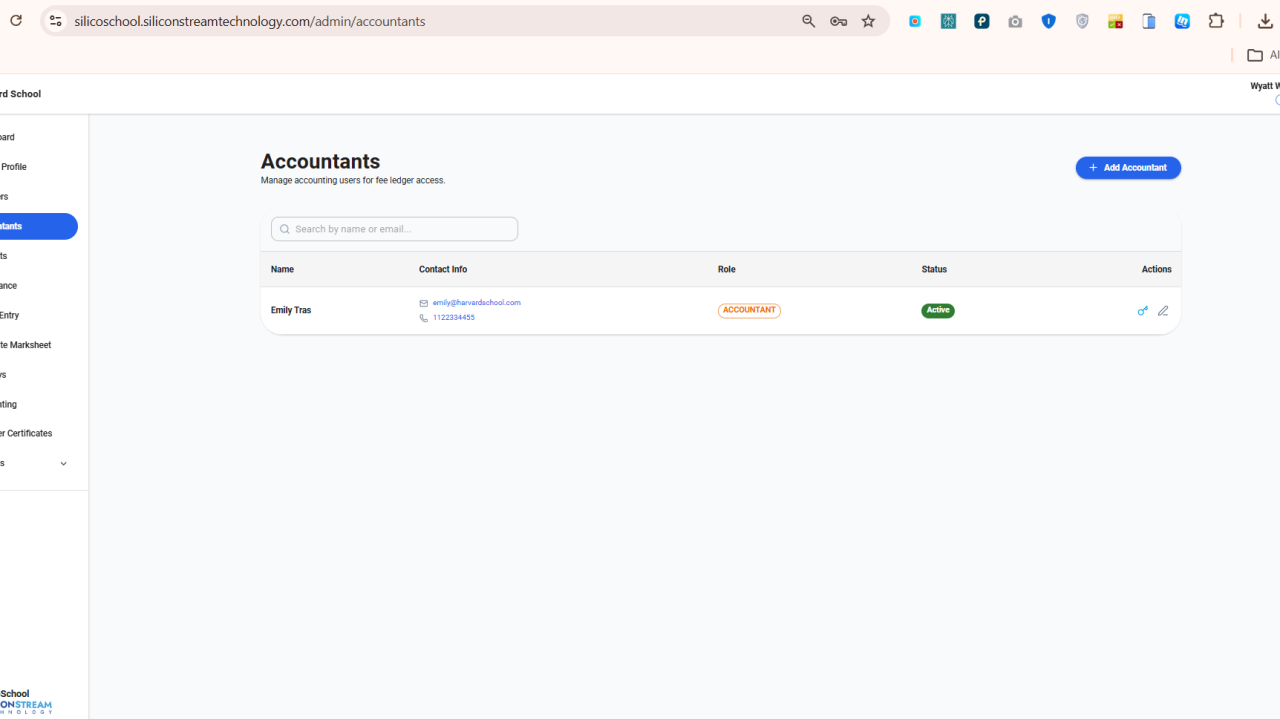Open the blue shield Bitwarden extension
Viewport: 1280px width, 720px height.
tap(1048, 21)
